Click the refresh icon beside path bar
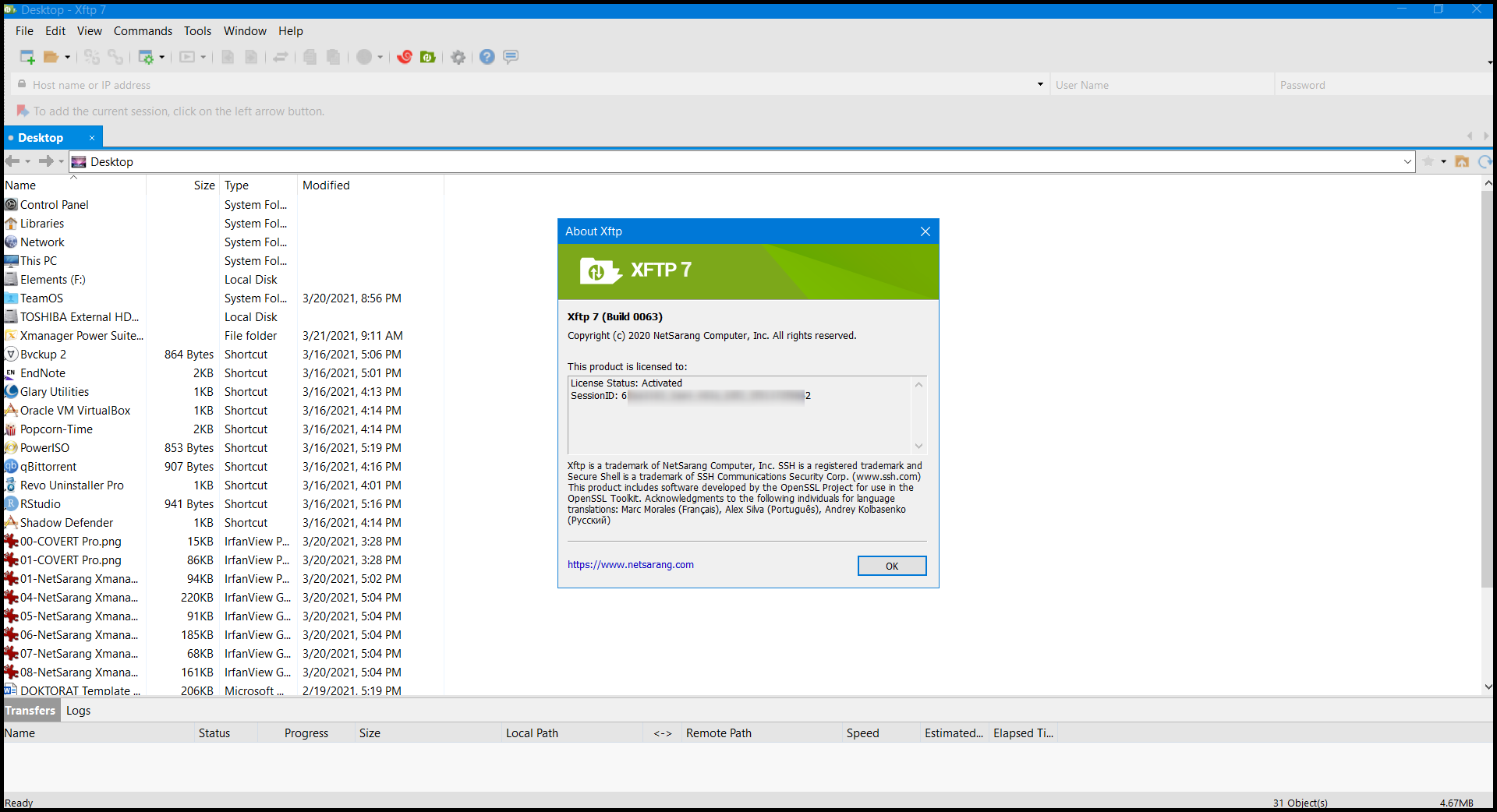Image resolution: width=1497 pixels, height=812 pixels. pyautogui.click(x=1485, y=161)
